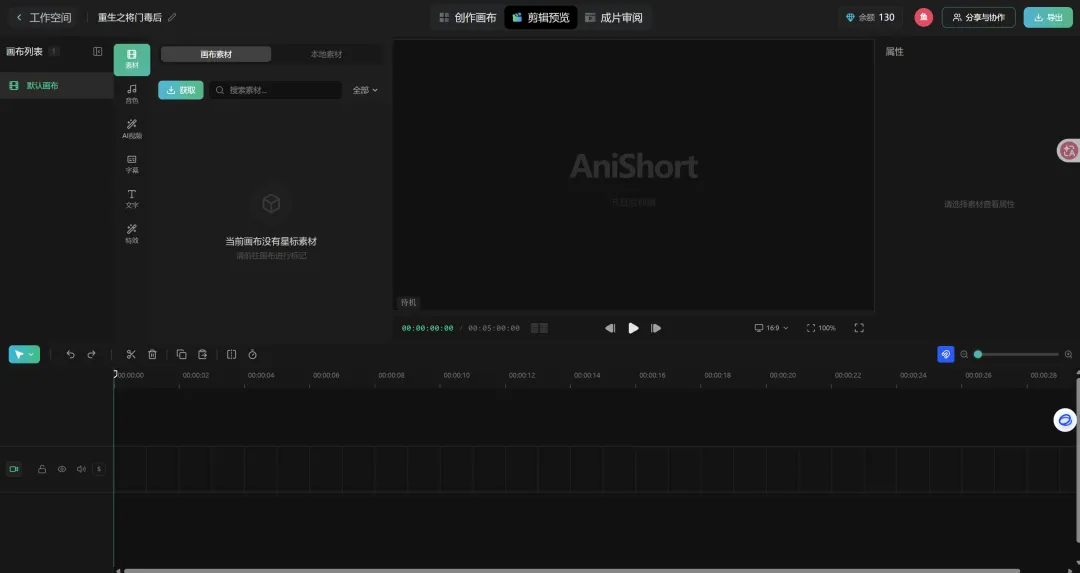This screenshot has width=1080, height=573.
Task: Select 默认画布 in canvas list
Action: click(x=56, y=85)
